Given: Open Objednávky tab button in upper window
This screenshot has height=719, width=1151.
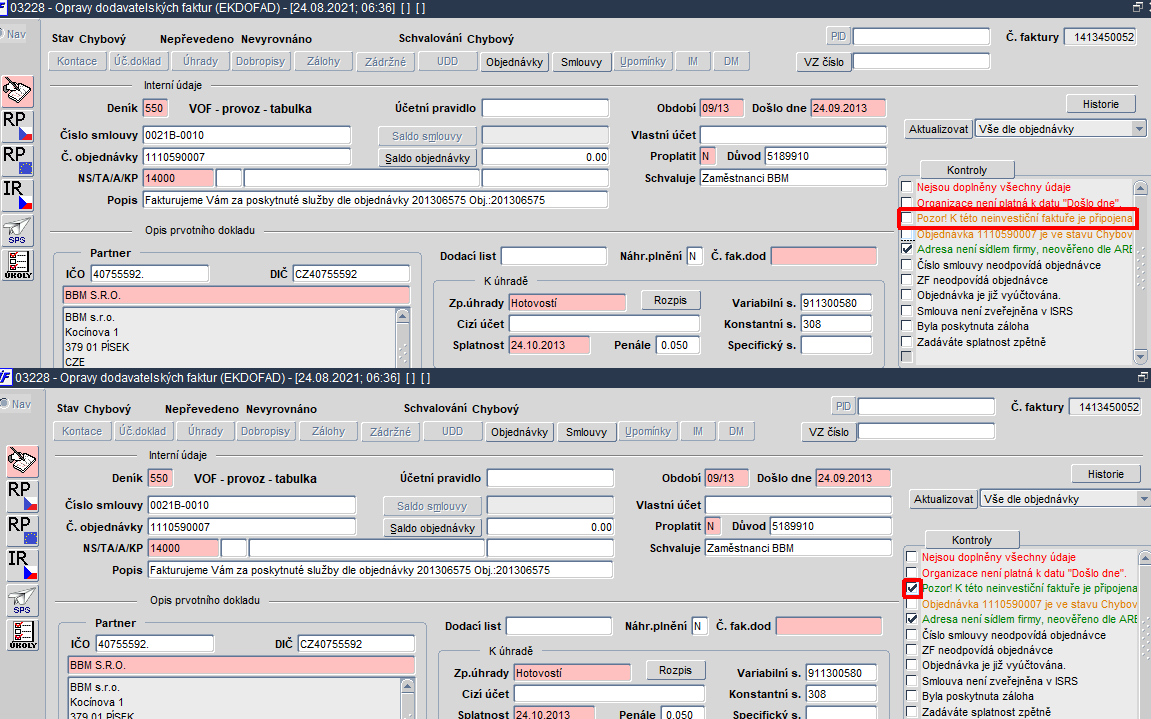Looking at the screenshot, I should (514, 62).
